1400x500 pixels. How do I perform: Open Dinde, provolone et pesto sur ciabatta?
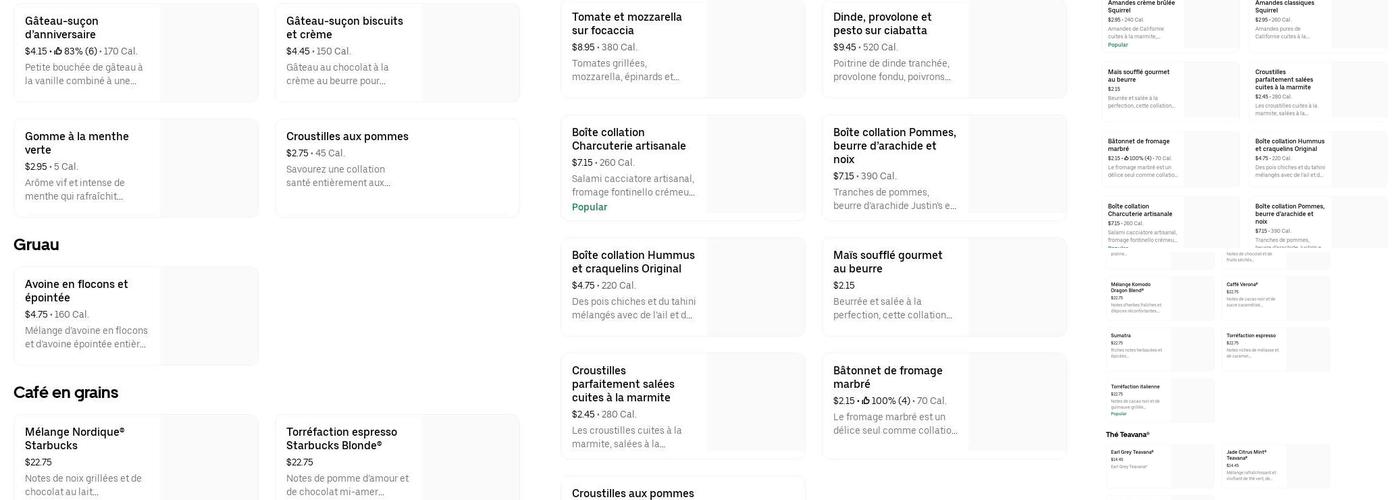pyautogui.click(x=944, y=48)
